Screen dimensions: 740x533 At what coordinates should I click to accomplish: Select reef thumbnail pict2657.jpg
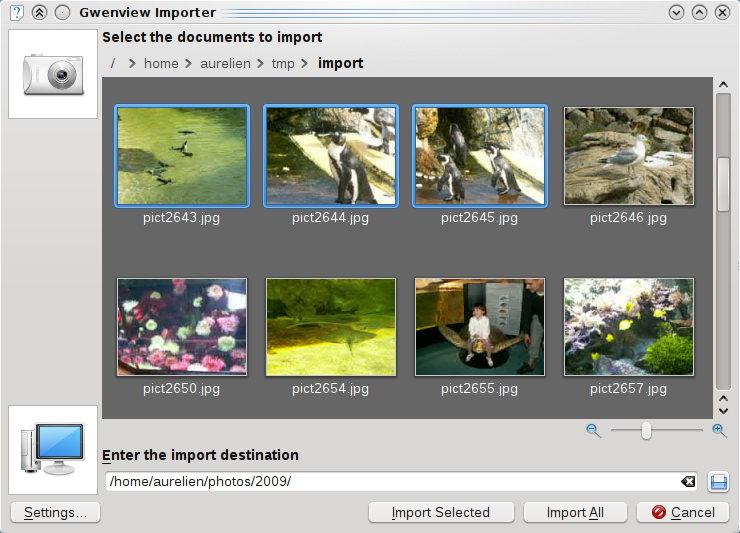coord(629,327)
